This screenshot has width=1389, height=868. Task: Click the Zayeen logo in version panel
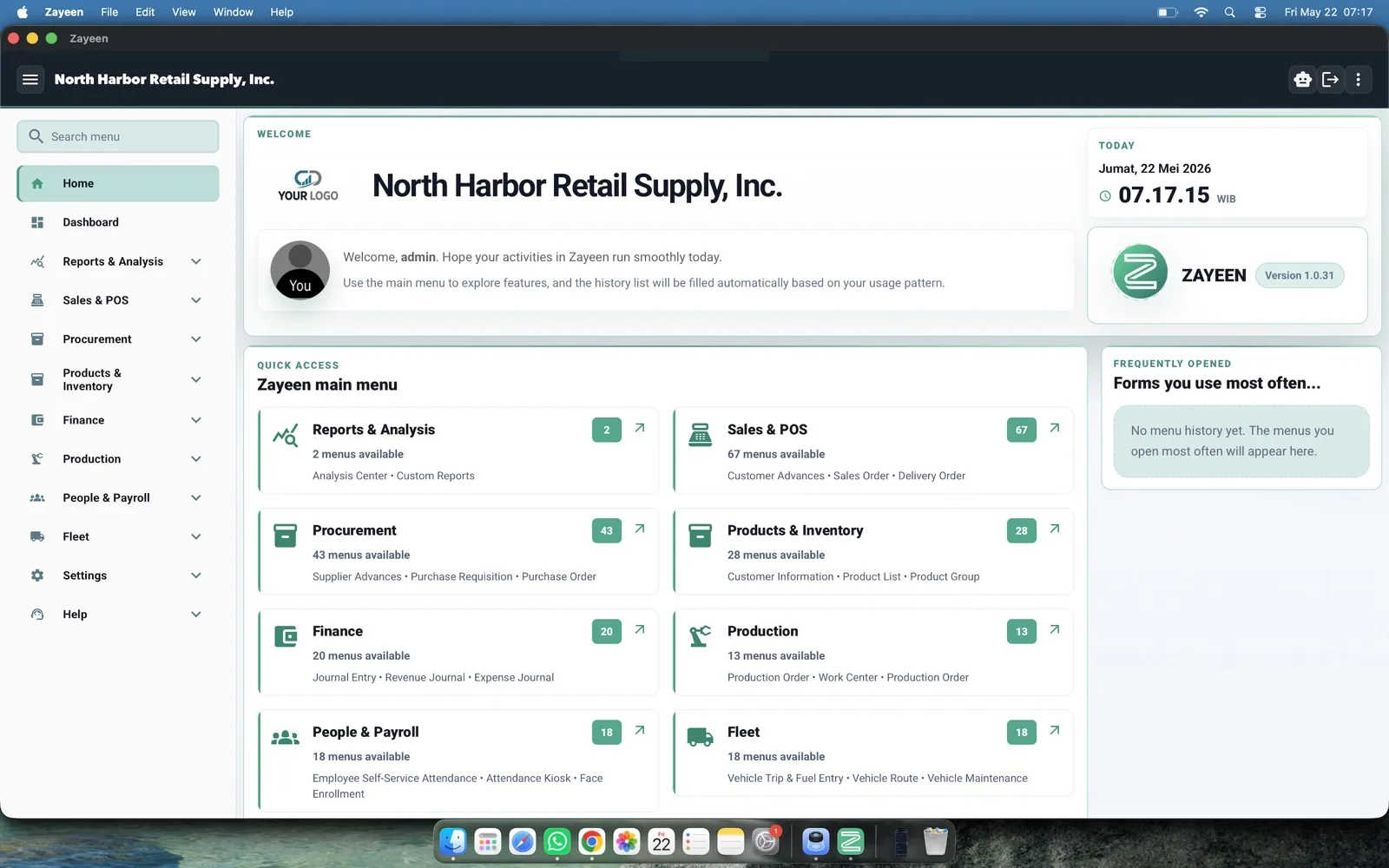[x=1140, y=273]
